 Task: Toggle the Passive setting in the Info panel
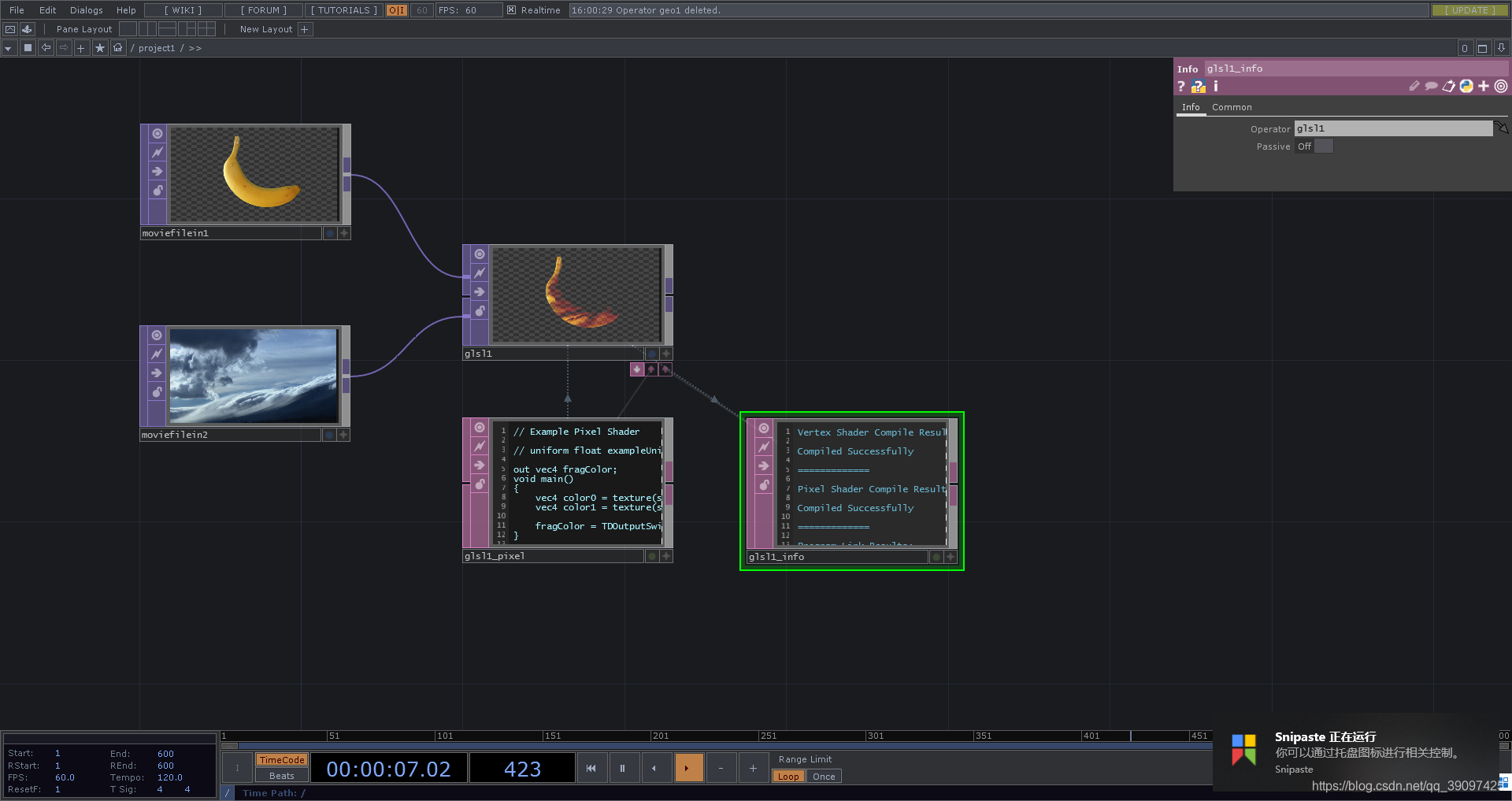[x=1323, y=146]
